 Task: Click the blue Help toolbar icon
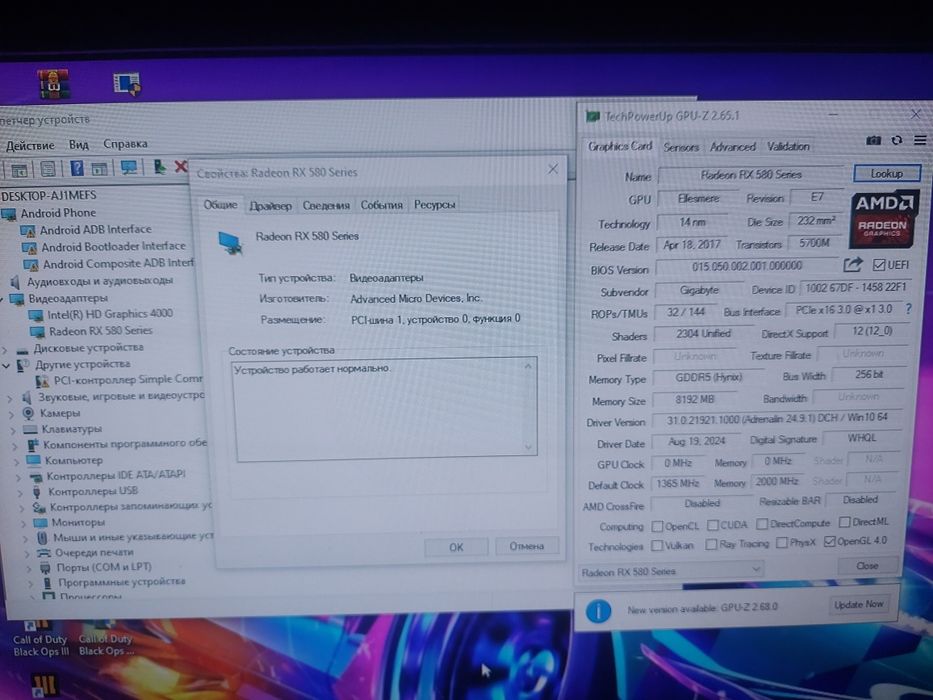pos(77,168)
